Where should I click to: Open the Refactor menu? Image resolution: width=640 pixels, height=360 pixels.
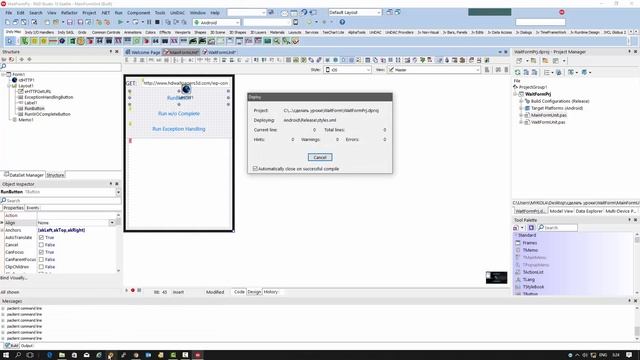[x=69, y=13]
